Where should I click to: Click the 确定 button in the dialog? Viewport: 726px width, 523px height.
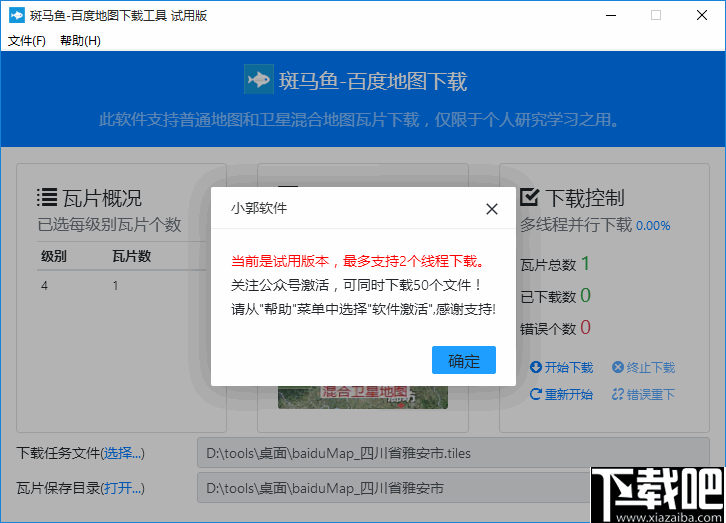click(463, 360)
